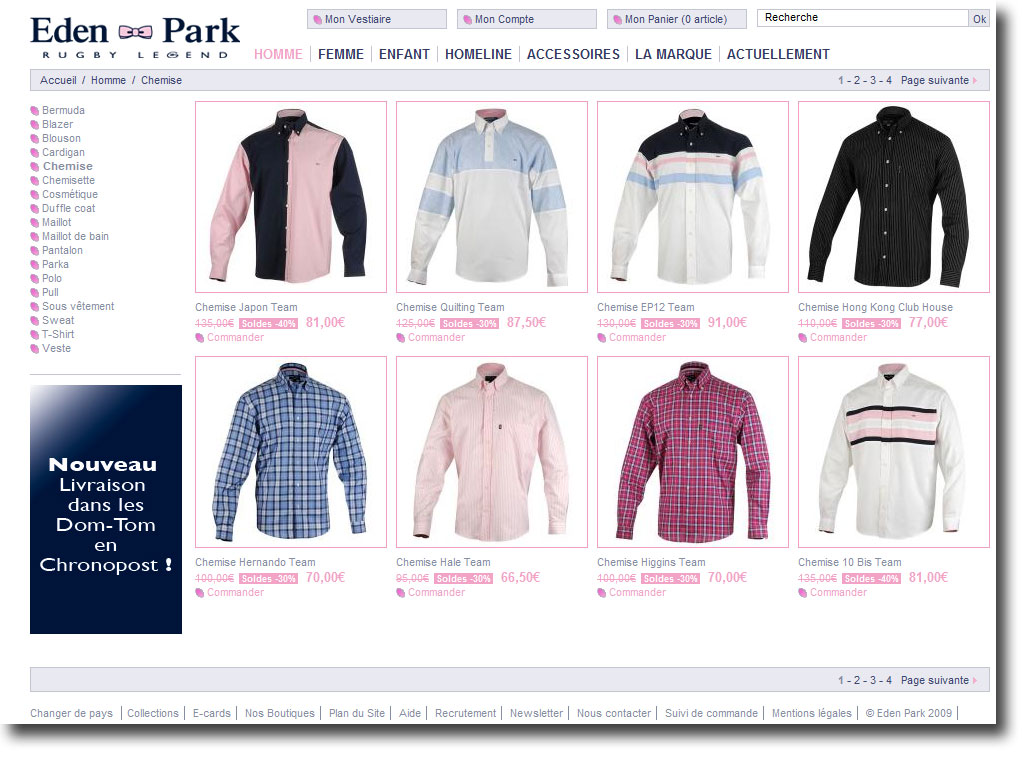Screen dimensions: 1022x757
Task: Click the ball icon next to Parka
Action: [x=35, y=264]
